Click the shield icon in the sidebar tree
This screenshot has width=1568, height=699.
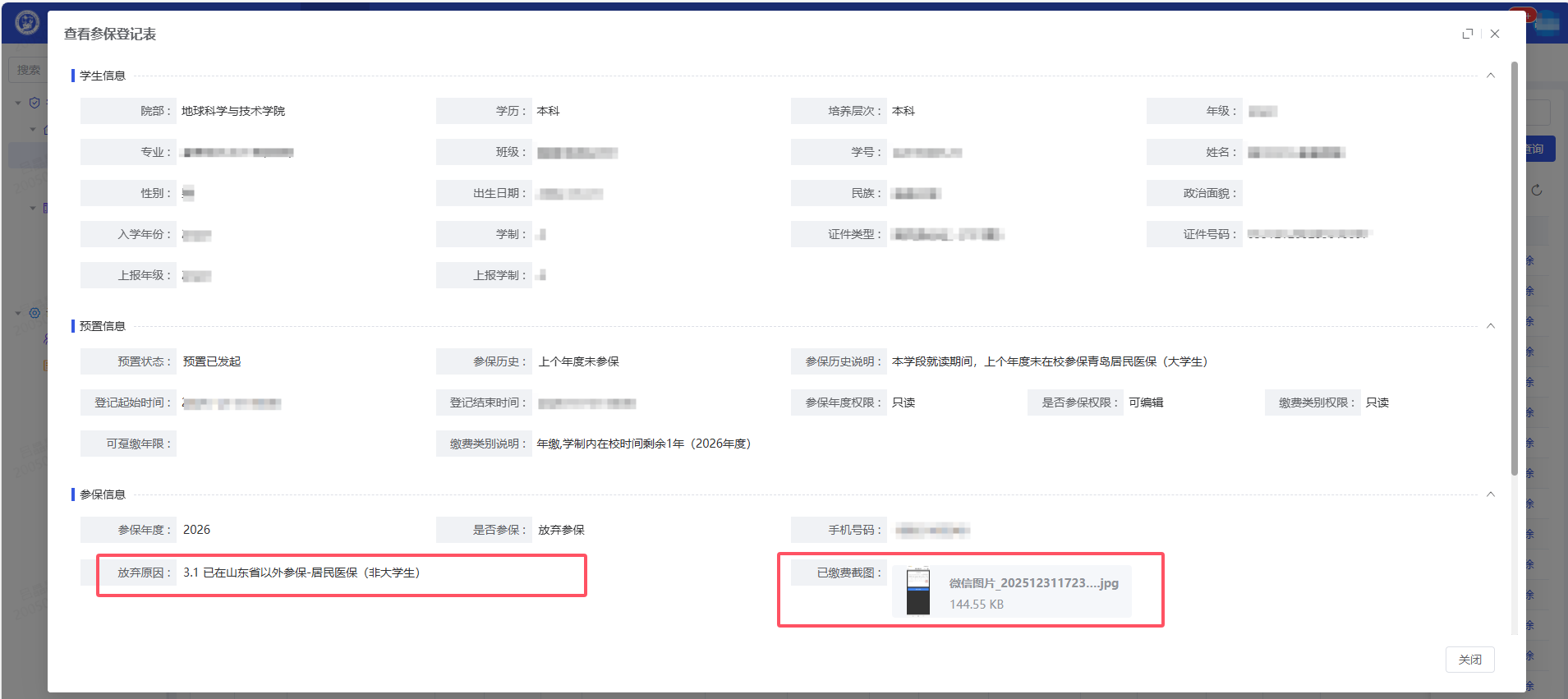click(x=34, y=103)
